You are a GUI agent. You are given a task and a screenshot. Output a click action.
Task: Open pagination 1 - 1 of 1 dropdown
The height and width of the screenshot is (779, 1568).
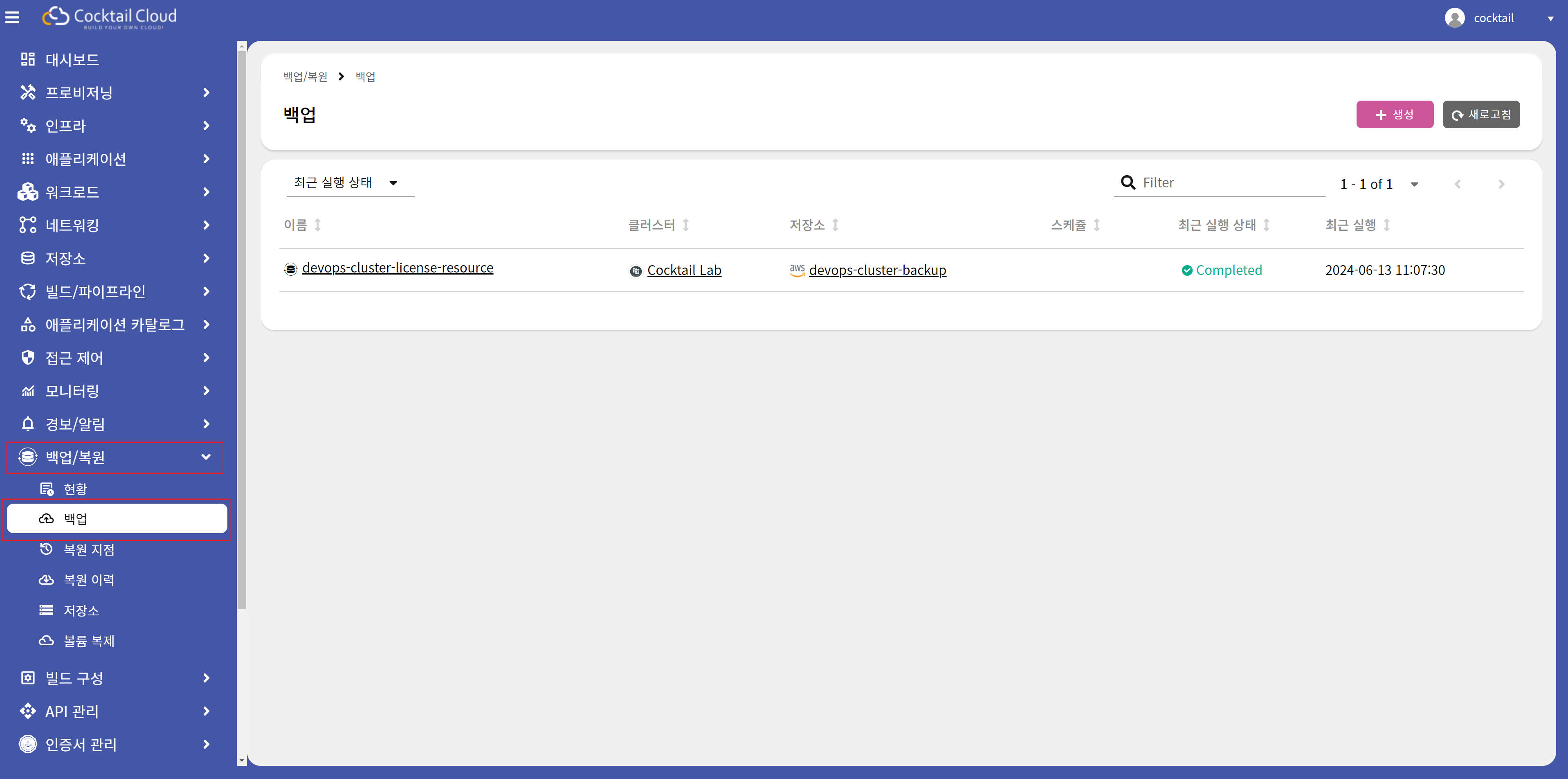tap(1414, 184)
